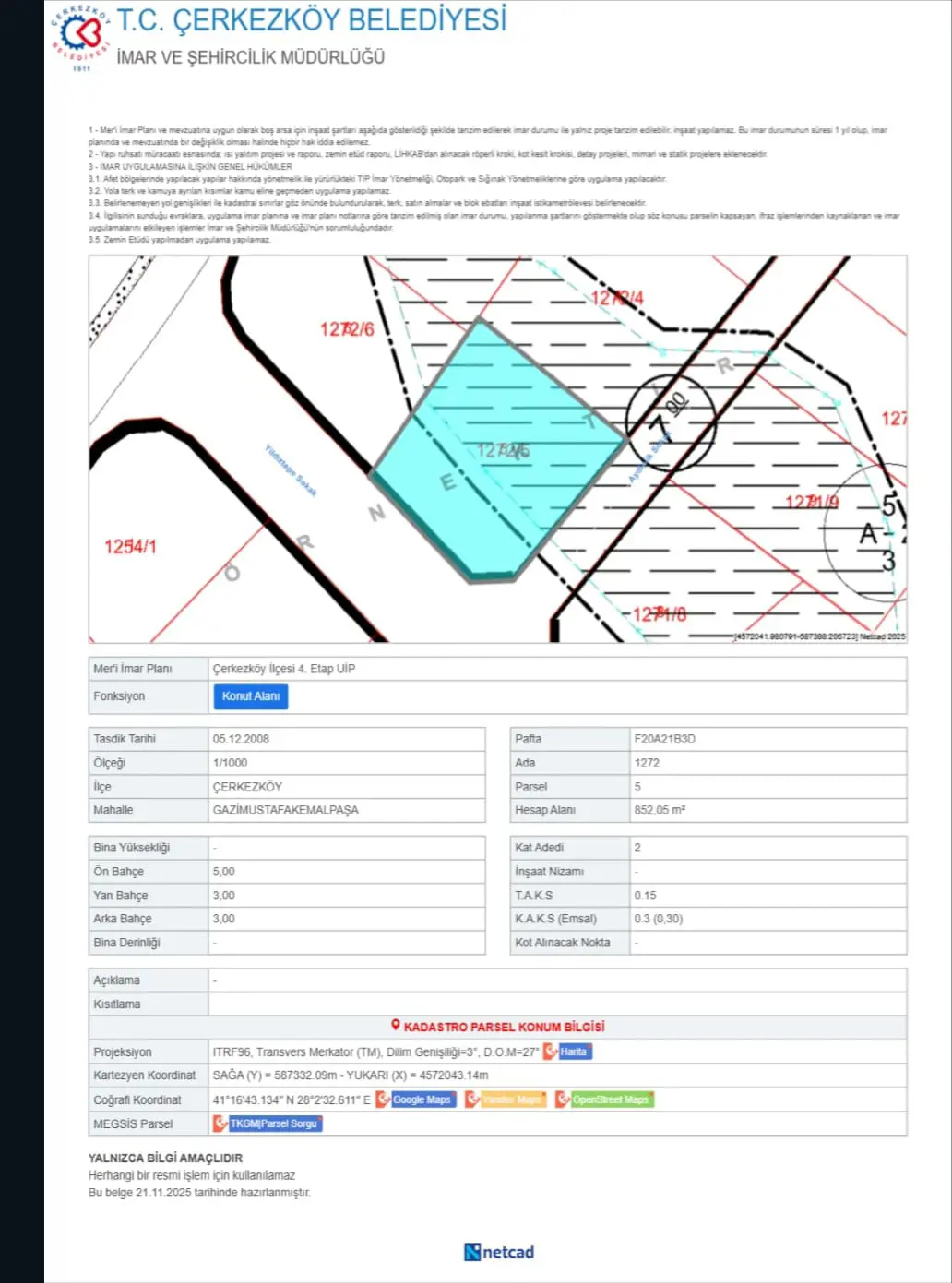Select the Ön Bahçe value 5,00

click(x=224, y=872)
